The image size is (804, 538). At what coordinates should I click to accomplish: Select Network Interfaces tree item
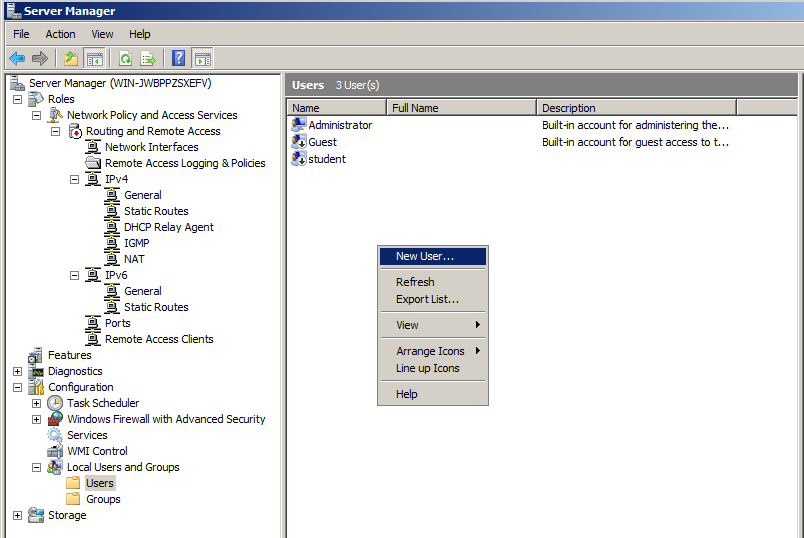(151, 147)
